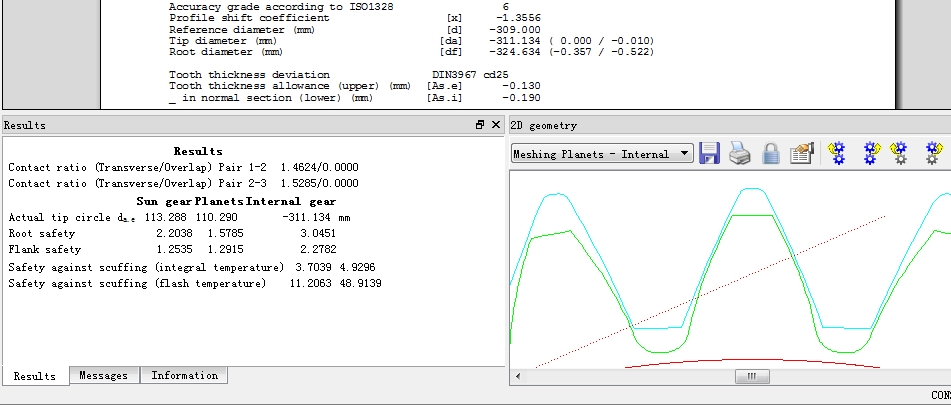The image size is (951, 409).
Task: Click the left arrow of geometry scrollbar
Action: point(517,377)
